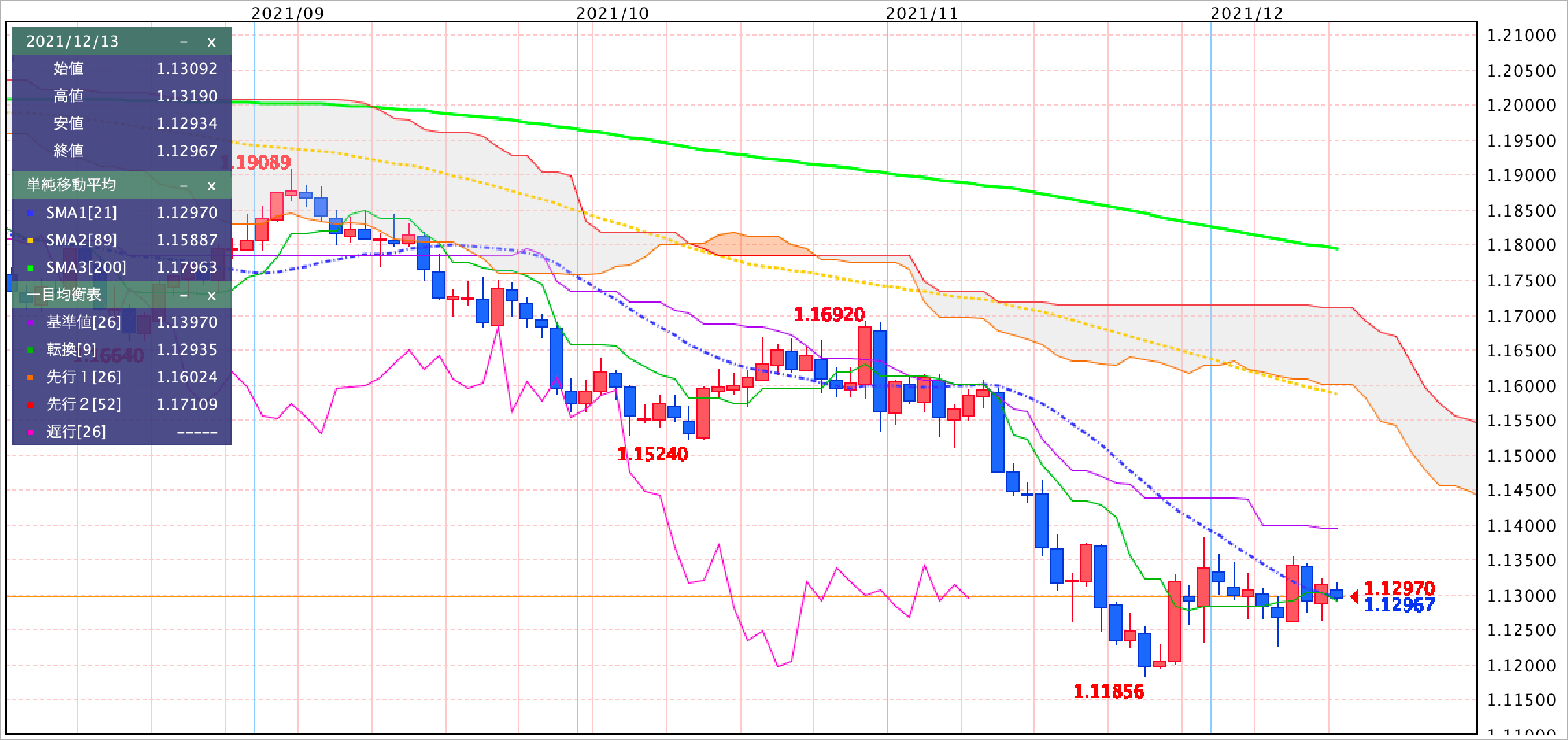Click the 2021/09 date axis label
The image size is (1568, 740).
pyautogui.click(x=288, y=13)
